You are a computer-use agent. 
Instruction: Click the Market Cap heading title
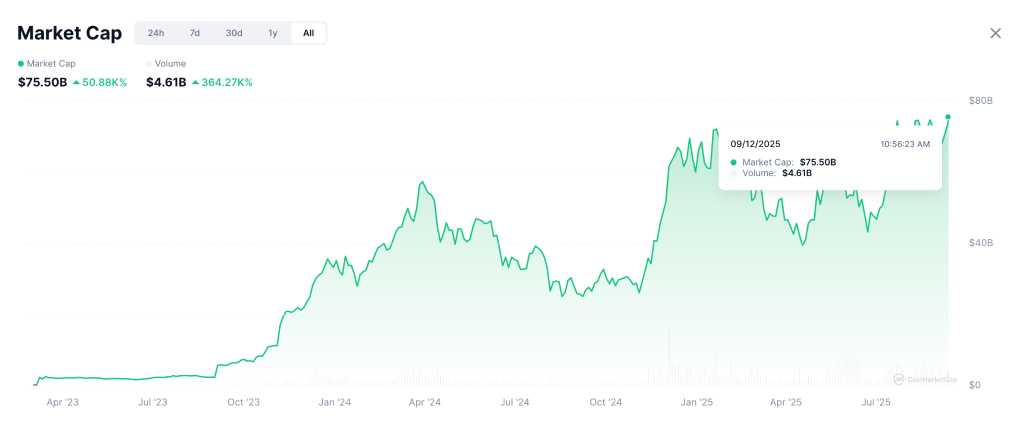70,33
